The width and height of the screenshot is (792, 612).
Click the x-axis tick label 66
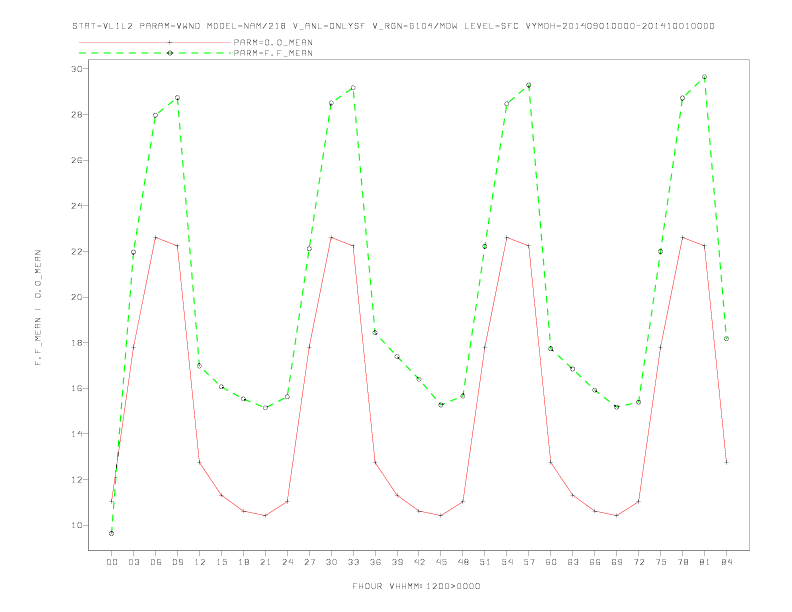tap(595, 562)
